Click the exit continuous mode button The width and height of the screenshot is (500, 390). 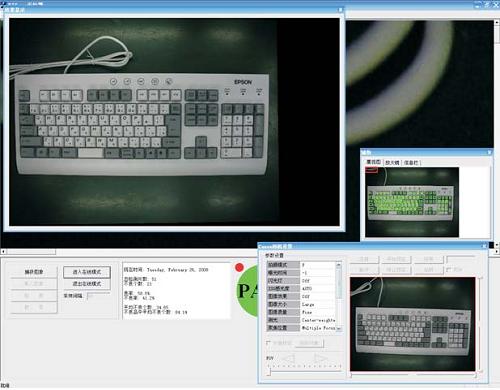(x=87, y=284)
